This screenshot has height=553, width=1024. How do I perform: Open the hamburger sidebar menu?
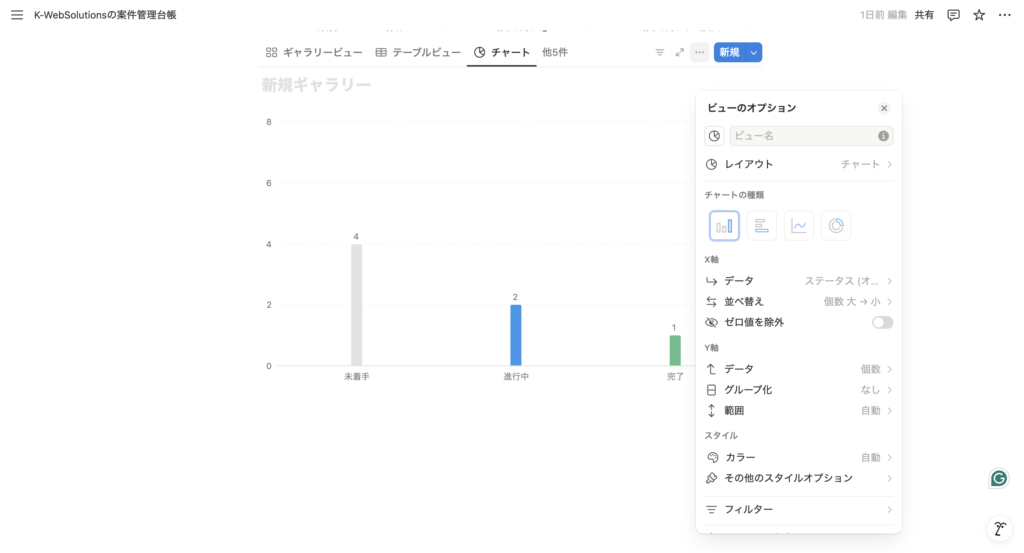pyautogui.click(x=16, y=15)
